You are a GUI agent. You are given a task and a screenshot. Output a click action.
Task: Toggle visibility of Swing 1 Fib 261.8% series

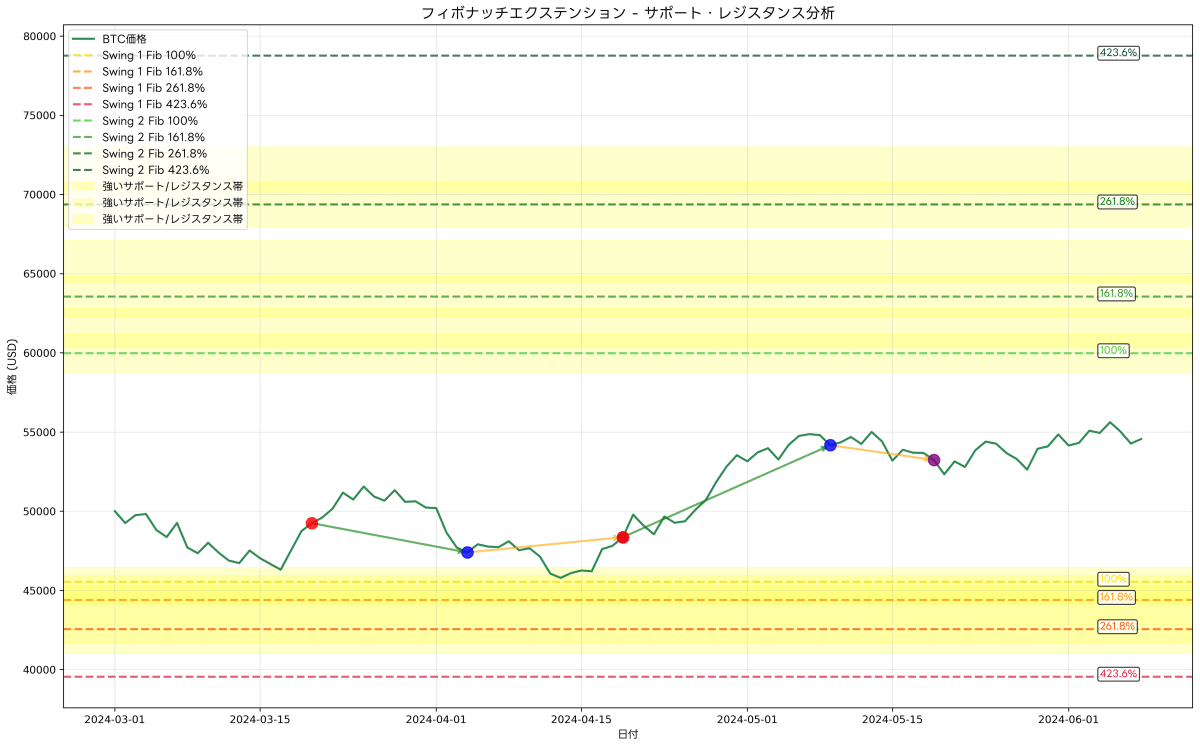click(x=85, y=88)
